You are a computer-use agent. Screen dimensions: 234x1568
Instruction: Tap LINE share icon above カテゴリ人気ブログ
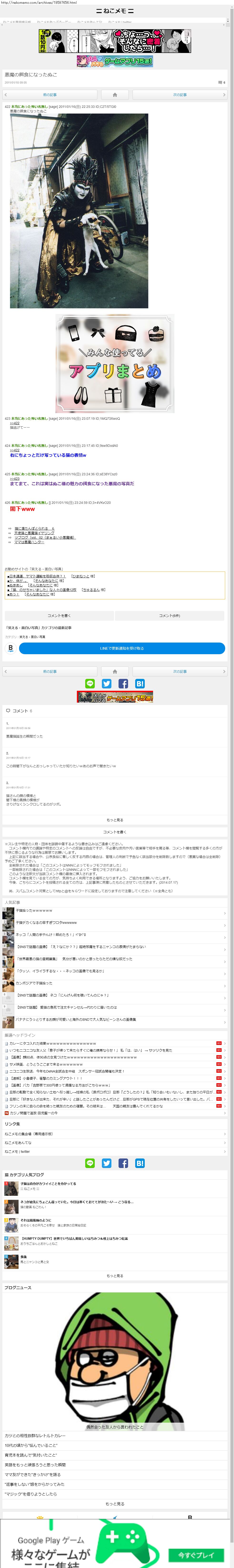90,1163
